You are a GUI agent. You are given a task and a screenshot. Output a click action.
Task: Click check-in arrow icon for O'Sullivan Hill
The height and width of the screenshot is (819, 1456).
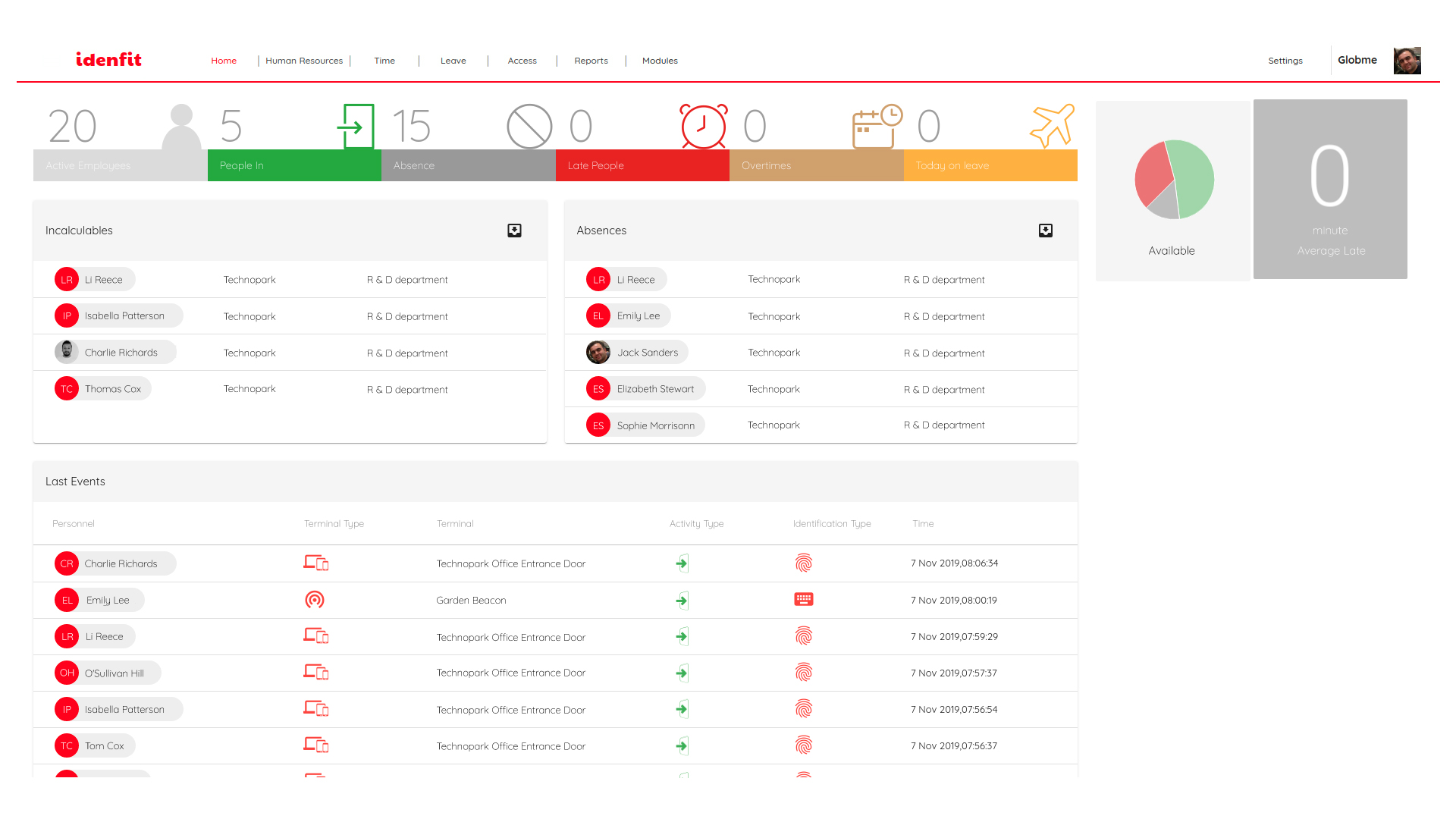(682, 673)
